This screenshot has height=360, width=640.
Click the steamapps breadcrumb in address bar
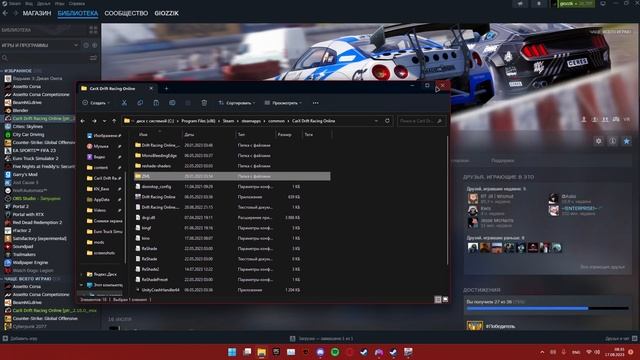click(251, 121)
